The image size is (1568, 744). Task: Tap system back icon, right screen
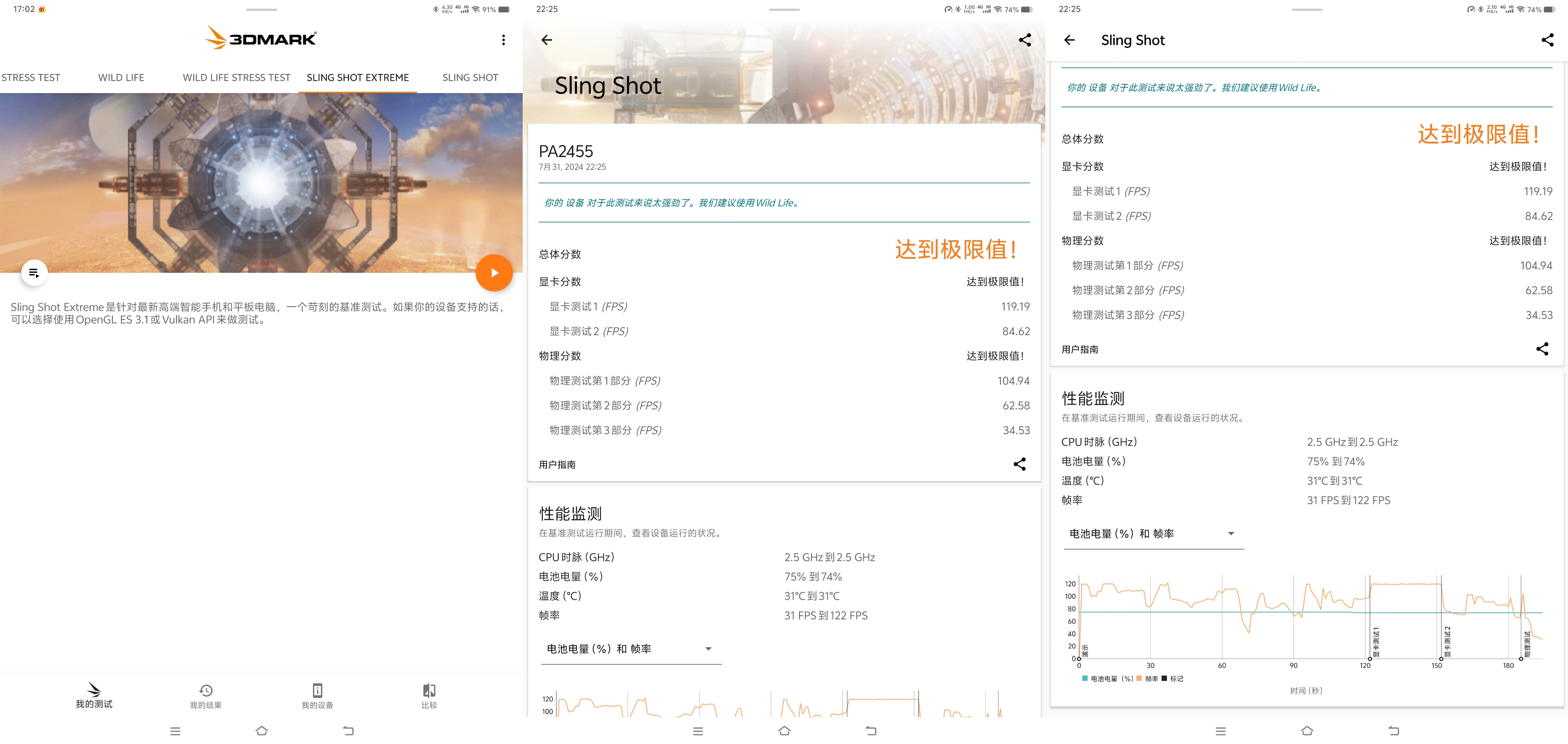point(1394,731)
